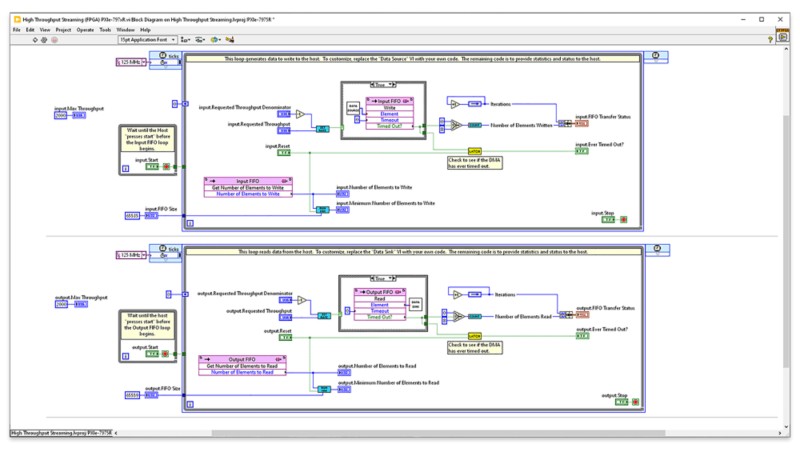Select the input.Stop boolean terminal
This screenshot has height=450, width=800.
point(608,219)
